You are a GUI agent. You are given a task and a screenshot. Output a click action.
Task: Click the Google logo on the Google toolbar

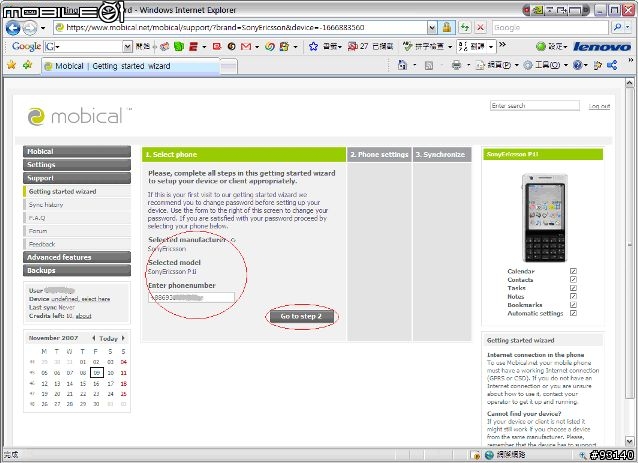26,46
